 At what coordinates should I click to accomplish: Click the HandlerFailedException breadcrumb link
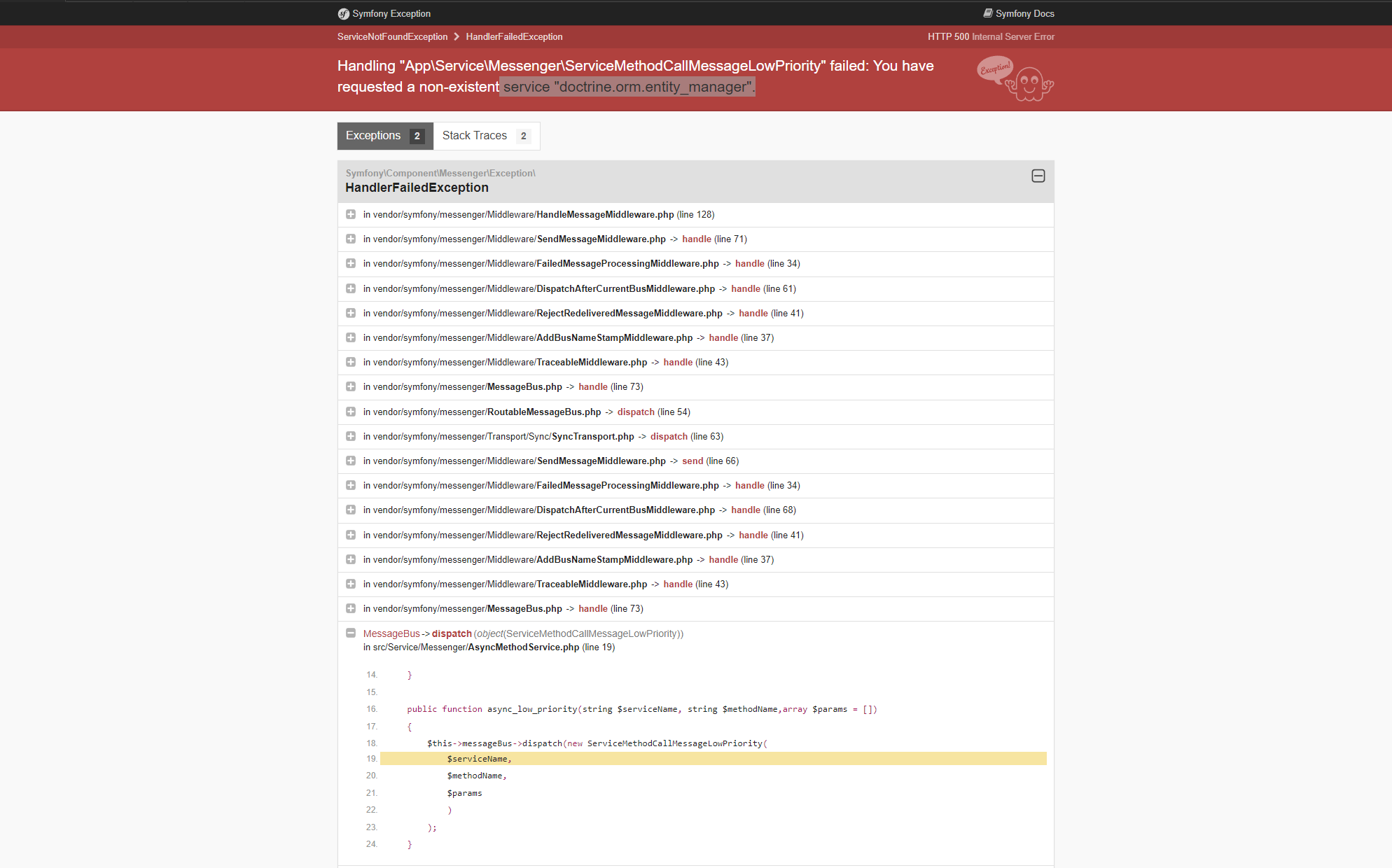514,37
